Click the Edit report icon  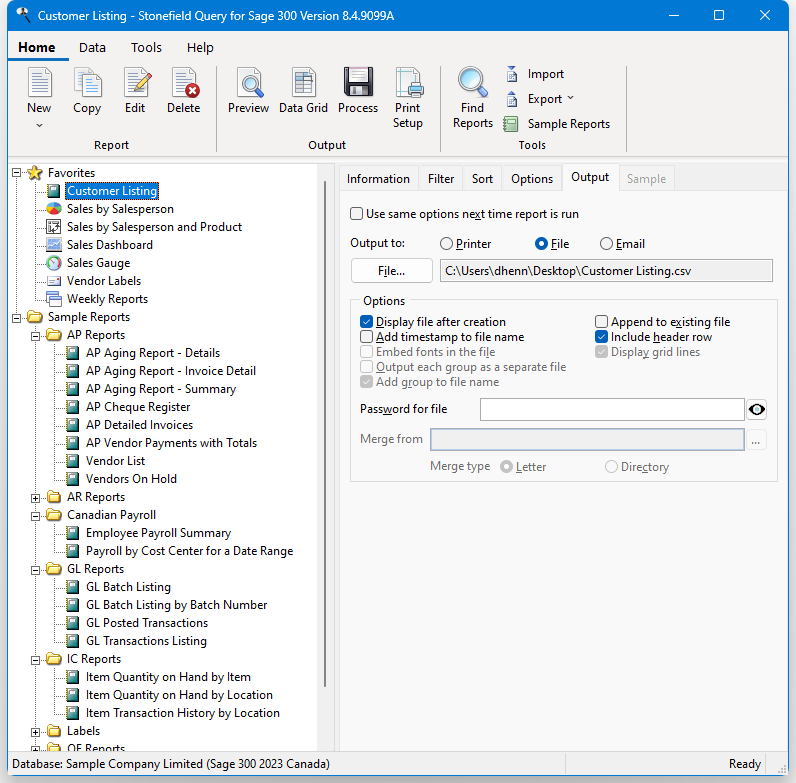coord(136,83)
